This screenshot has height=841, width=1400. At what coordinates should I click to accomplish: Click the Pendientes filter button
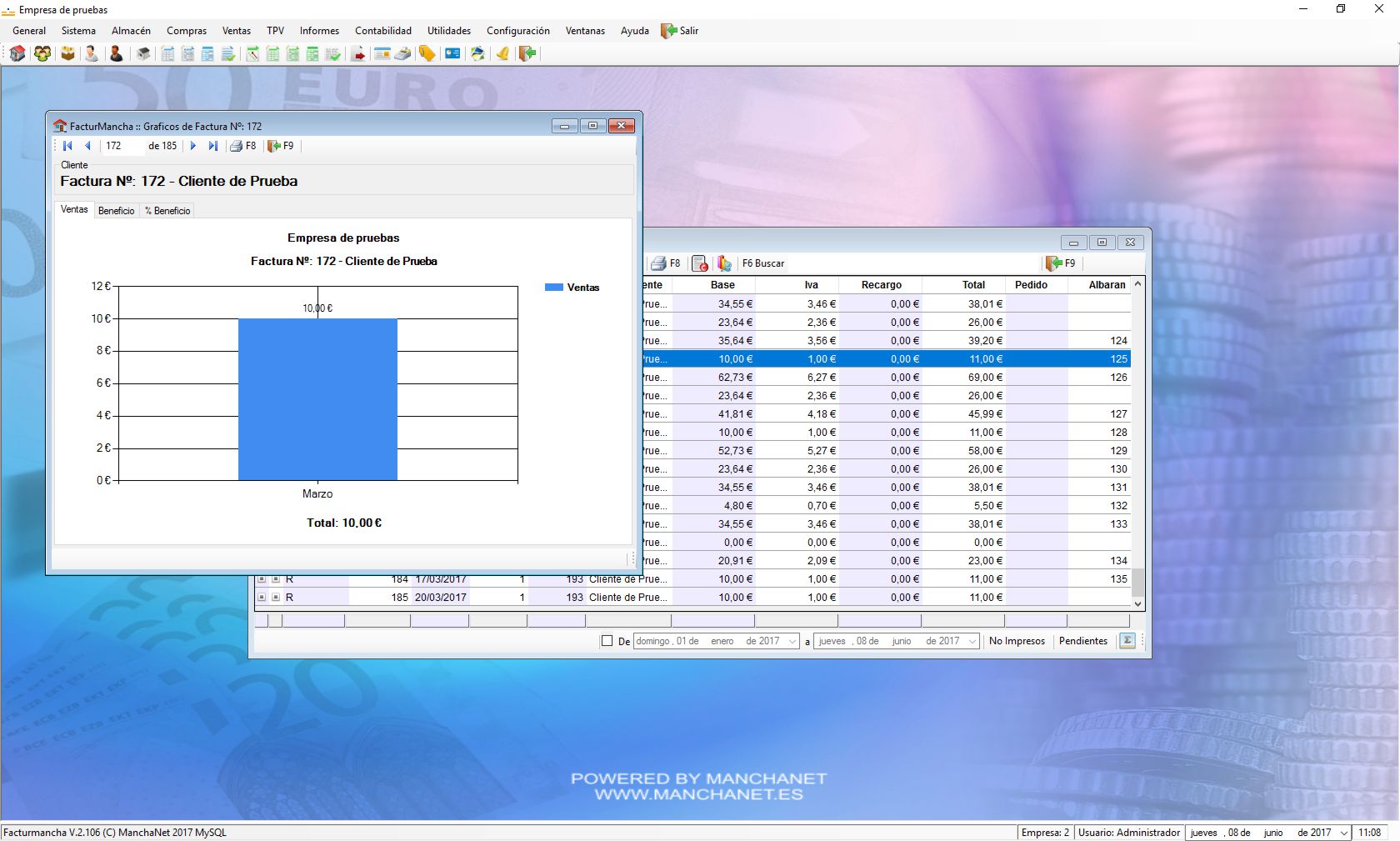pyautogui.click(x=1082, y=641)
